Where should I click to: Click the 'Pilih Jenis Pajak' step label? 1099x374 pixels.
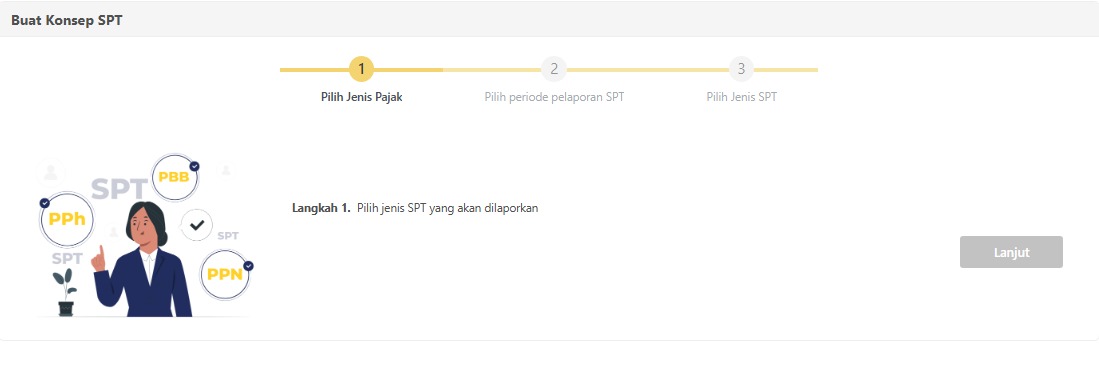(362, 97)
